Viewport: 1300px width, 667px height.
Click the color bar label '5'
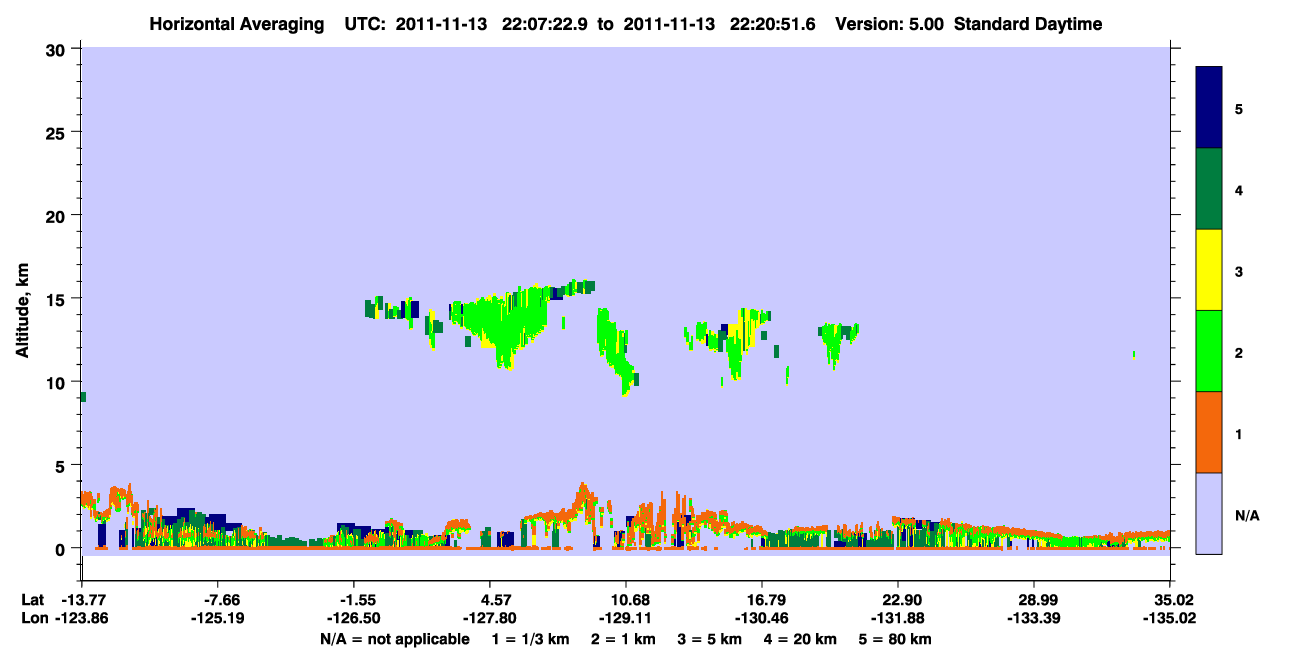coord(1239,109)
